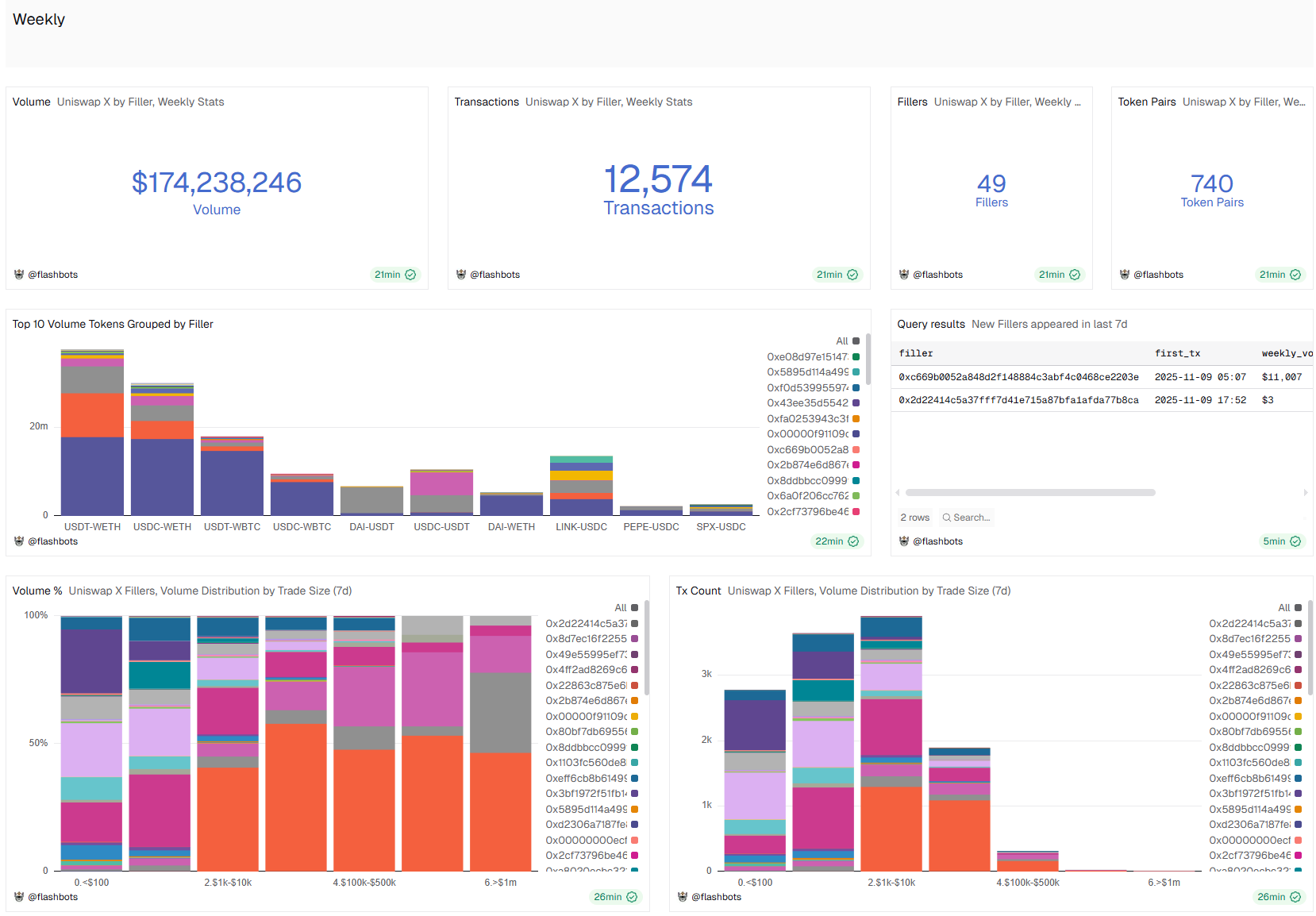Image resolution: width=1316 pixels, height=916 pixels.
Task: Click horizontal scrollbar in Query results table
Action: tap(1029, 493)
